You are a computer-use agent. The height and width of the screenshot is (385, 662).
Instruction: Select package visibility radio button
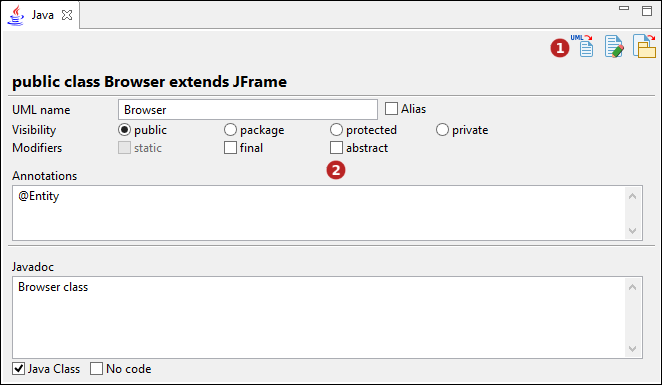(230, 130)
